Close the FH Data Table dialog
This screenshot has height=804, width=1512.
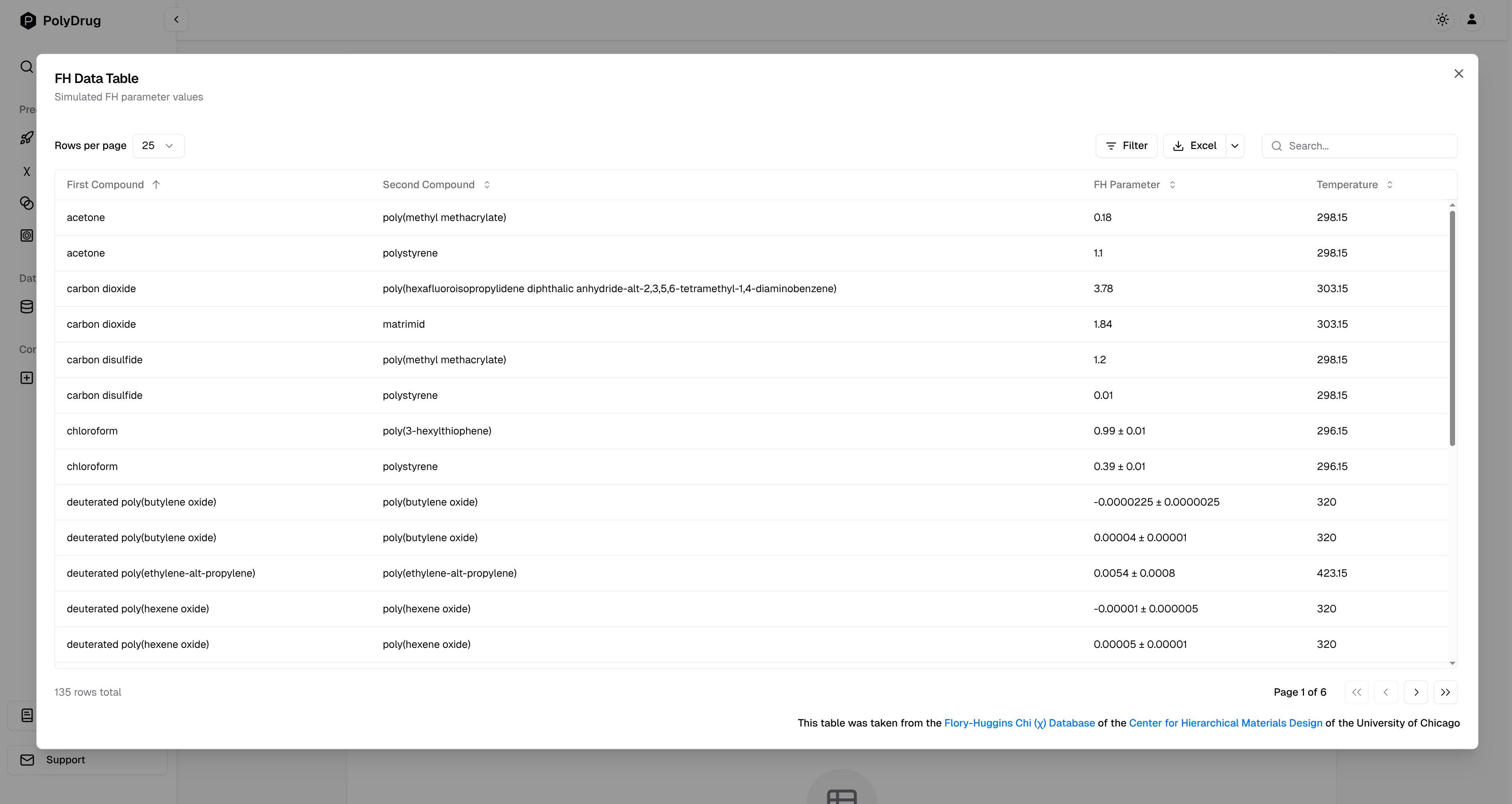1459,74
